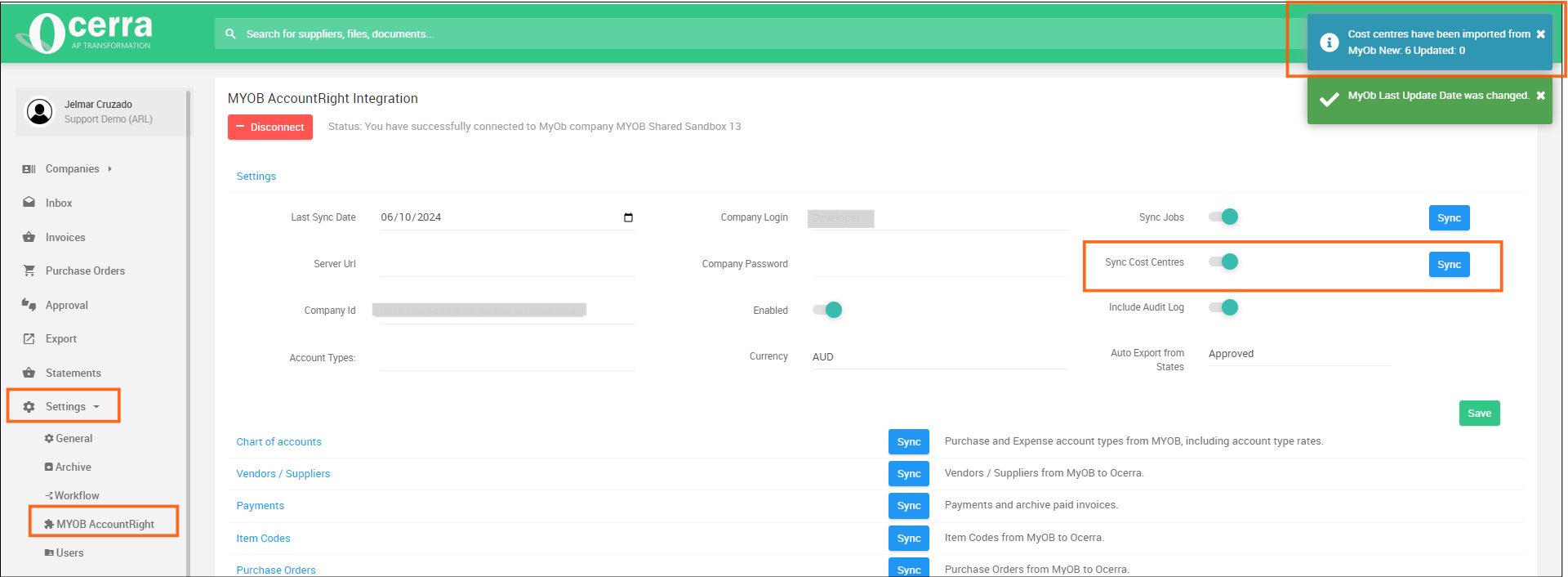Viewport: 1568px width, 577px height.
Task: Open Inbox from the sidebar
Action: (59, 203)
